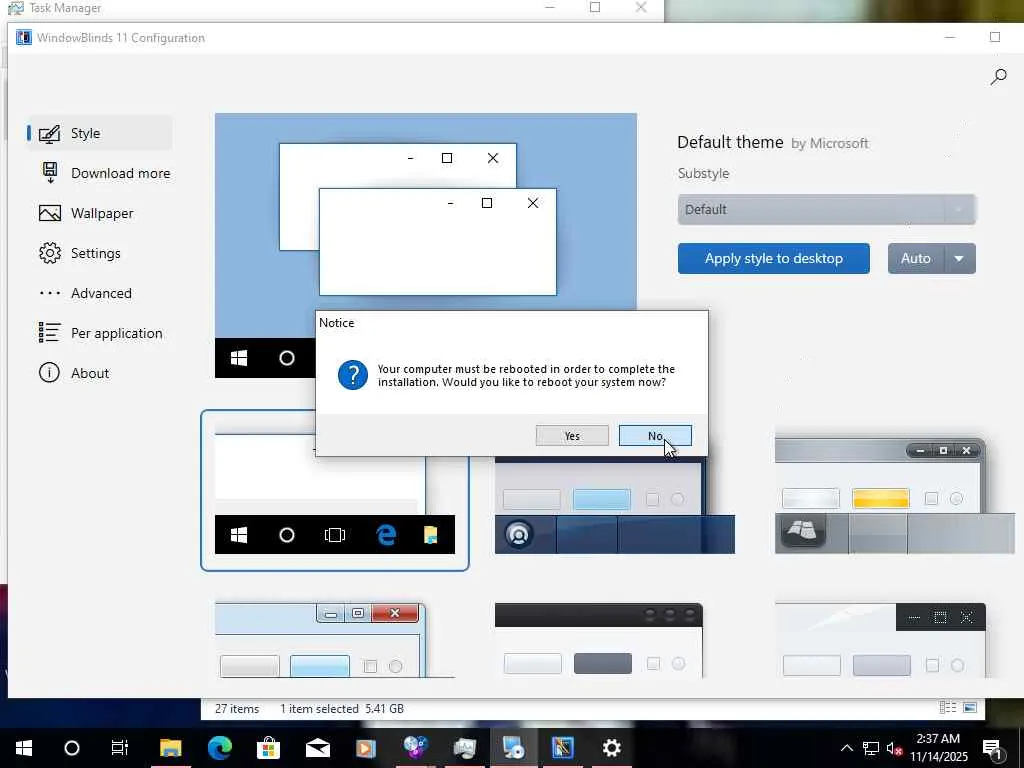This screenshot has width=1024, height=768.
Task: Click the WindowBlinds taskbar icon
Action: (x=562, y=748)
